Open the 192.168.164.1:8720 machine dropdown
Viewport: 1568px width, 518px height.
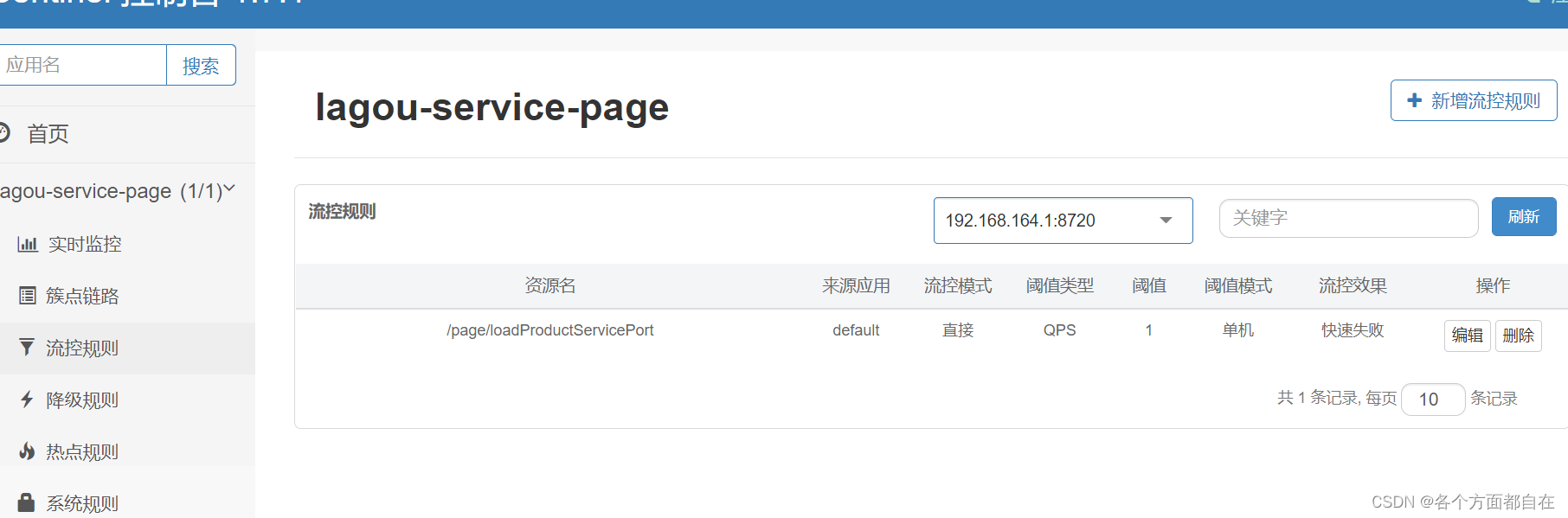pos(1063,221)
